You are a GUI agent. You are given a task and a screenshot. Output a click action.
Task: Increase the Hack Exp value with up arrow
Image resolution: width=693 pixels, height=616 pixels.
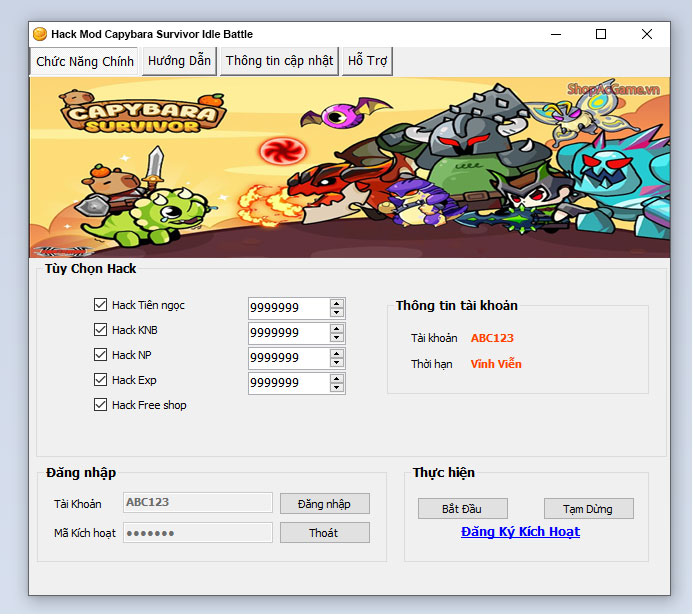pyautogui.click(x=336, y=379)
